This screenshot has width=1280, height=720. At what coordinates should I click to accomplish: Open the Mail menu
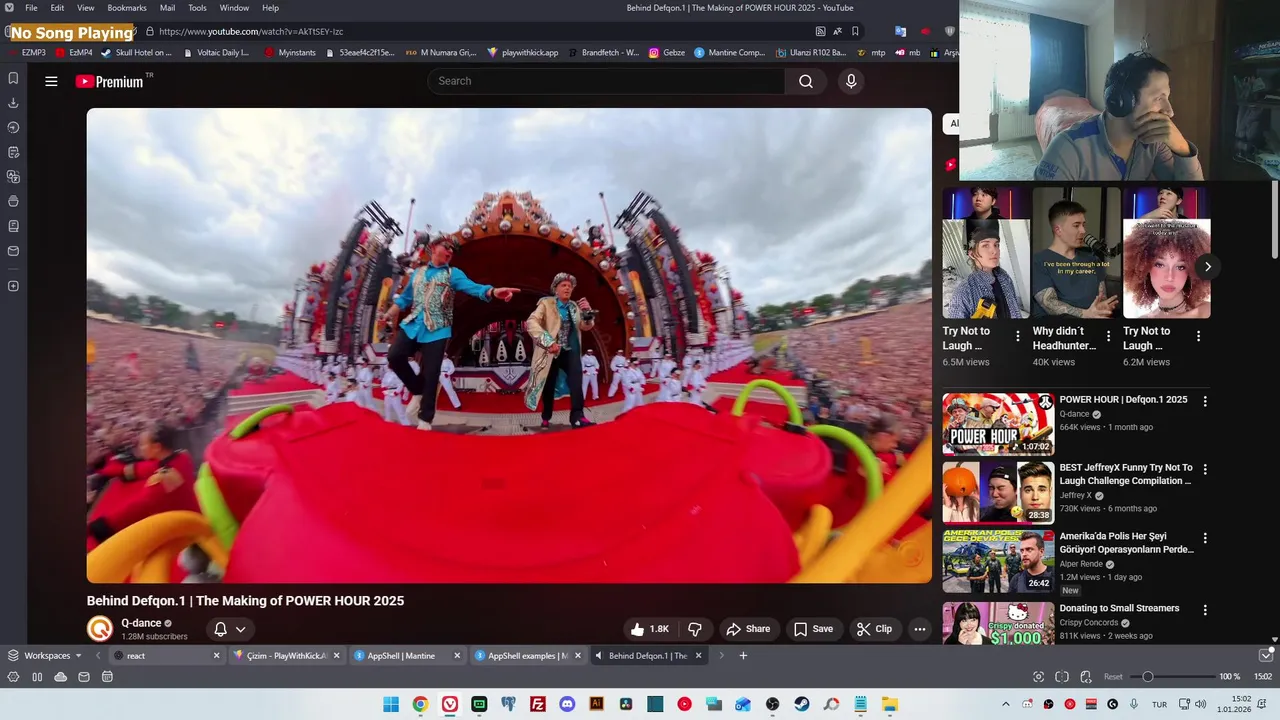click(167, 8)
